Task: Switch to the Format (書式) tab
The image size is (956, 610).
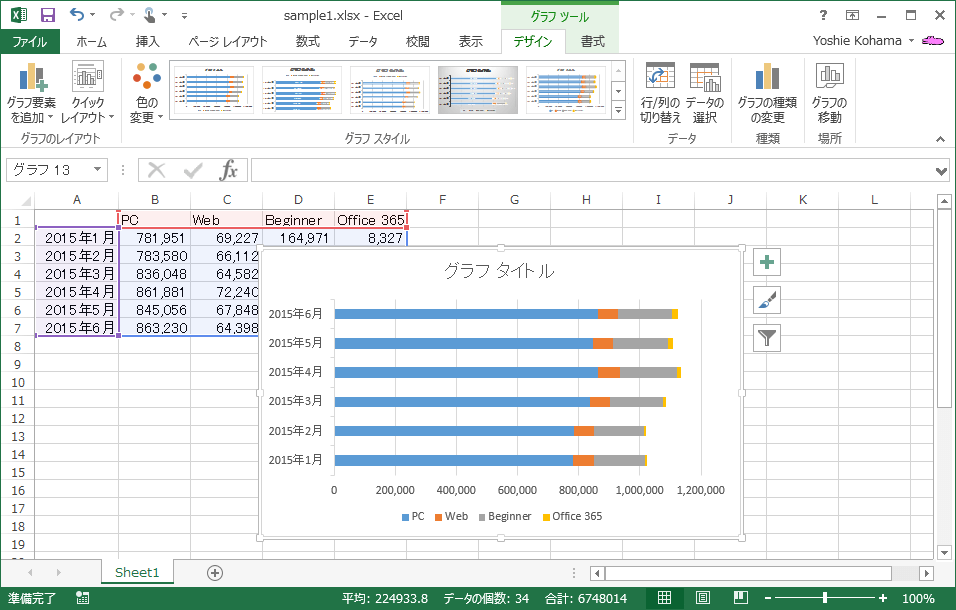Action: pos(592,41)
